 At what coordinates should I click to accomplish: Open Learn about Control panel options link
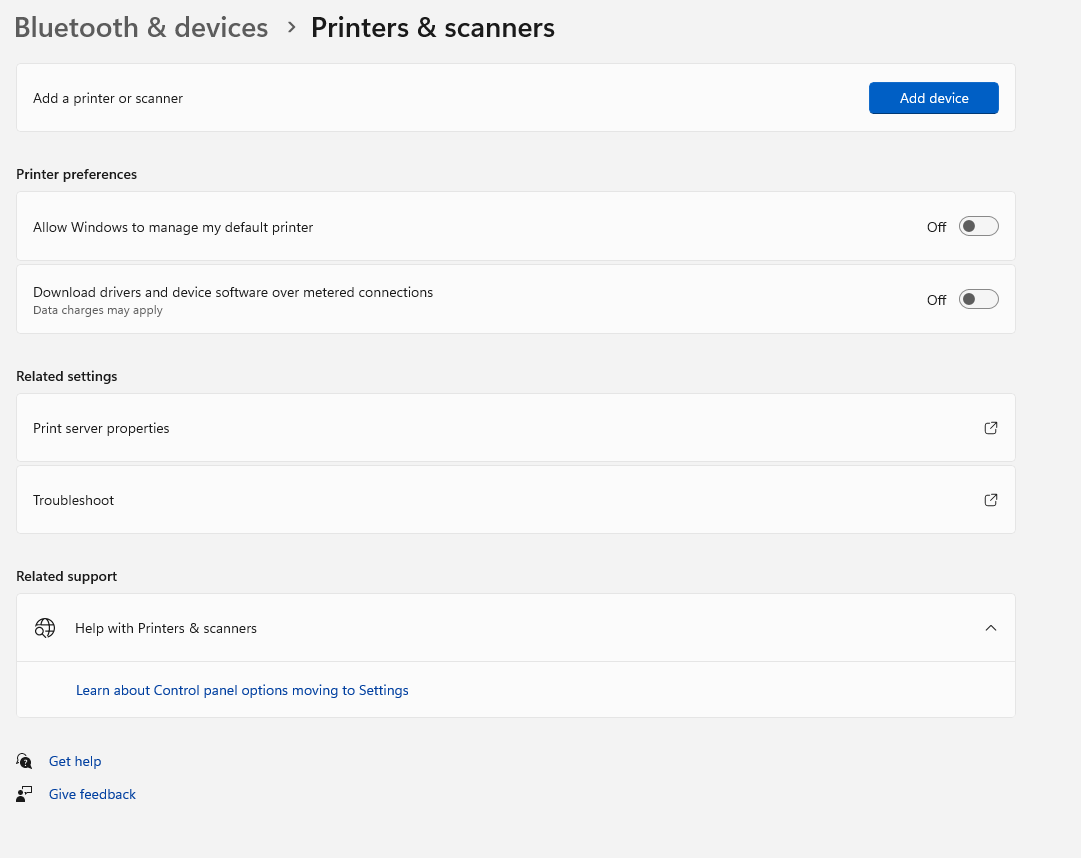pos(242,690)
